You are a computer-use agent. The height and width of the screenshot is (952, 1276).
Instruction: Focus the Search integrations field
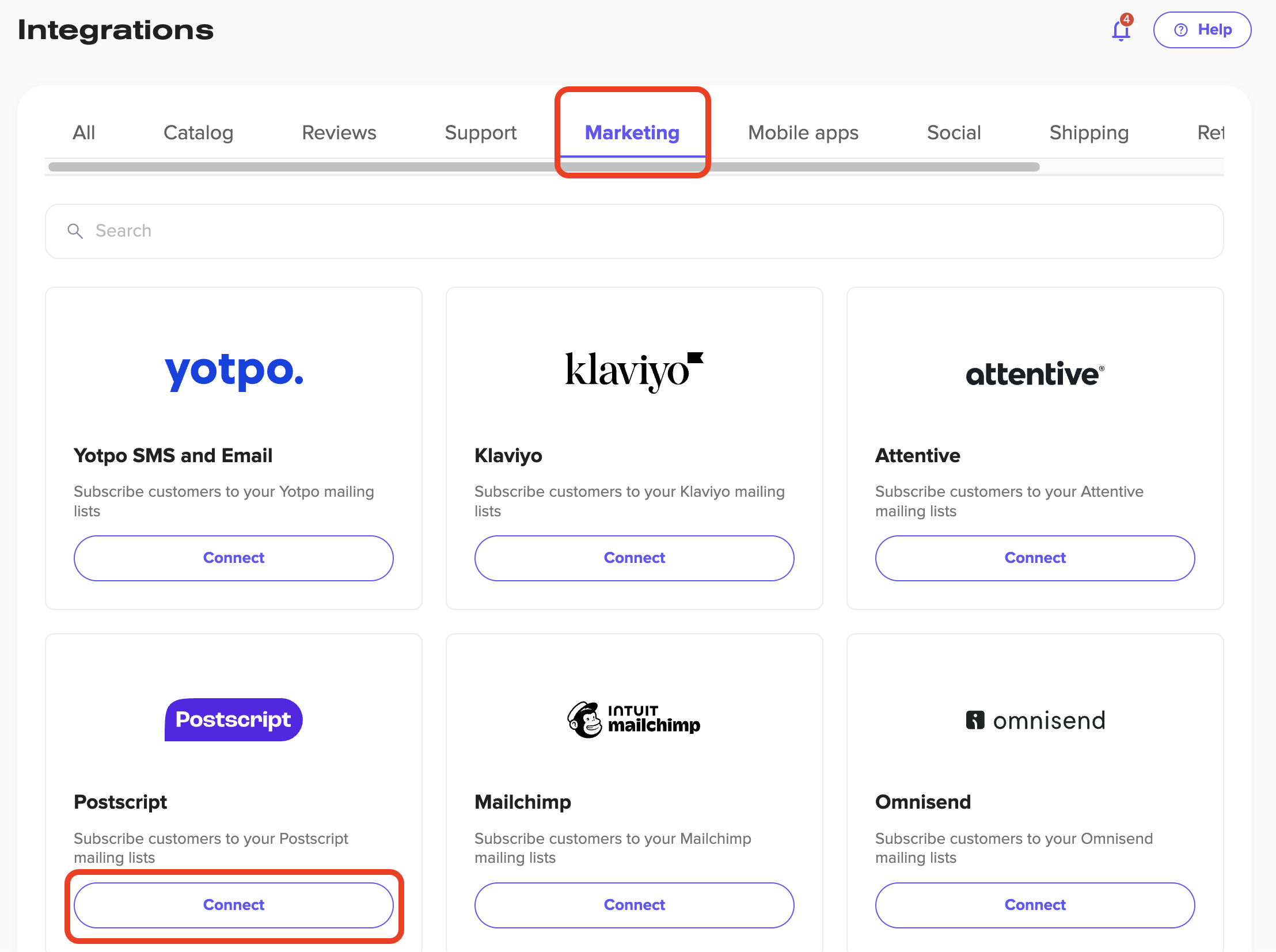coord(634,231)
